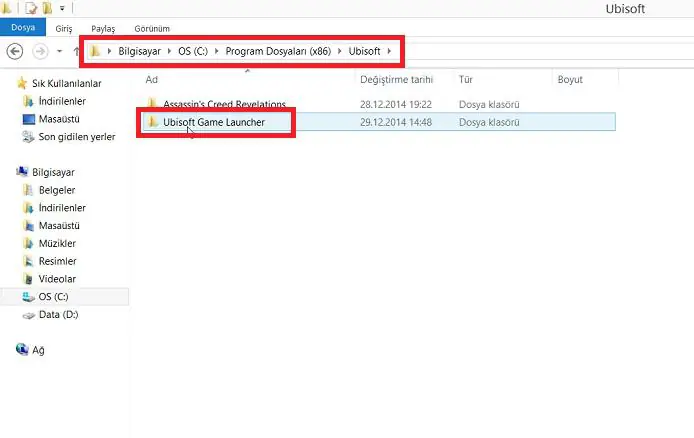
Task: Click the Bilgisayar computer icon in sidebar
Action: pyautogui.click(x=22, y=171)
